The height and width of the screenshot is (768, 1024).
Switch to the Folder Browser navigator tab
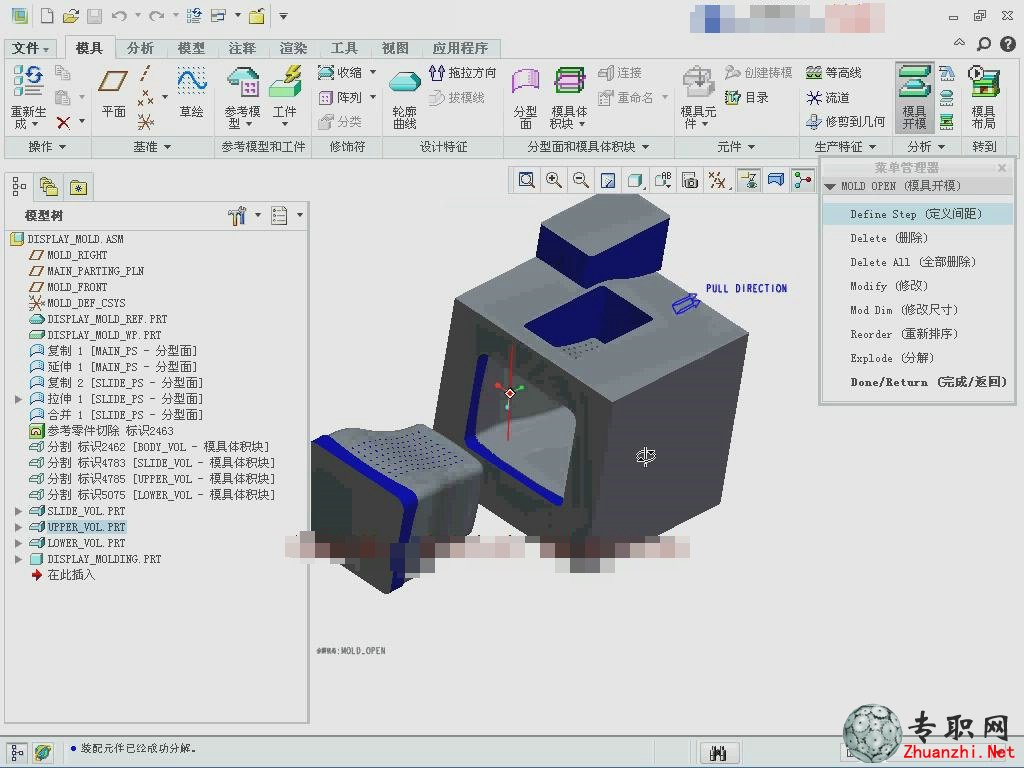tap(48, 187)
